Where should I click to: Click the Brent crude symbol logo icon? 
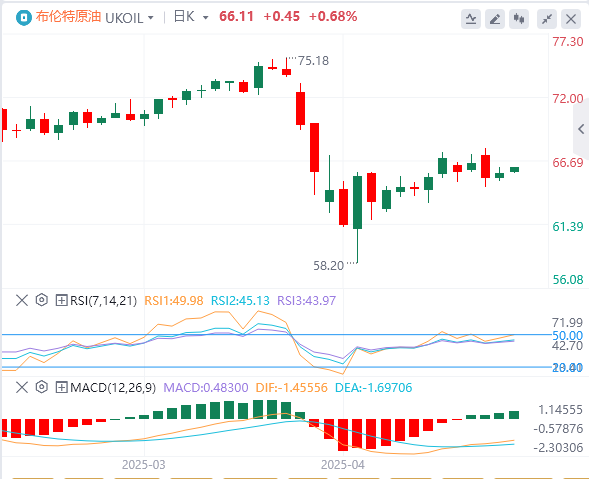tap(23, 18)
